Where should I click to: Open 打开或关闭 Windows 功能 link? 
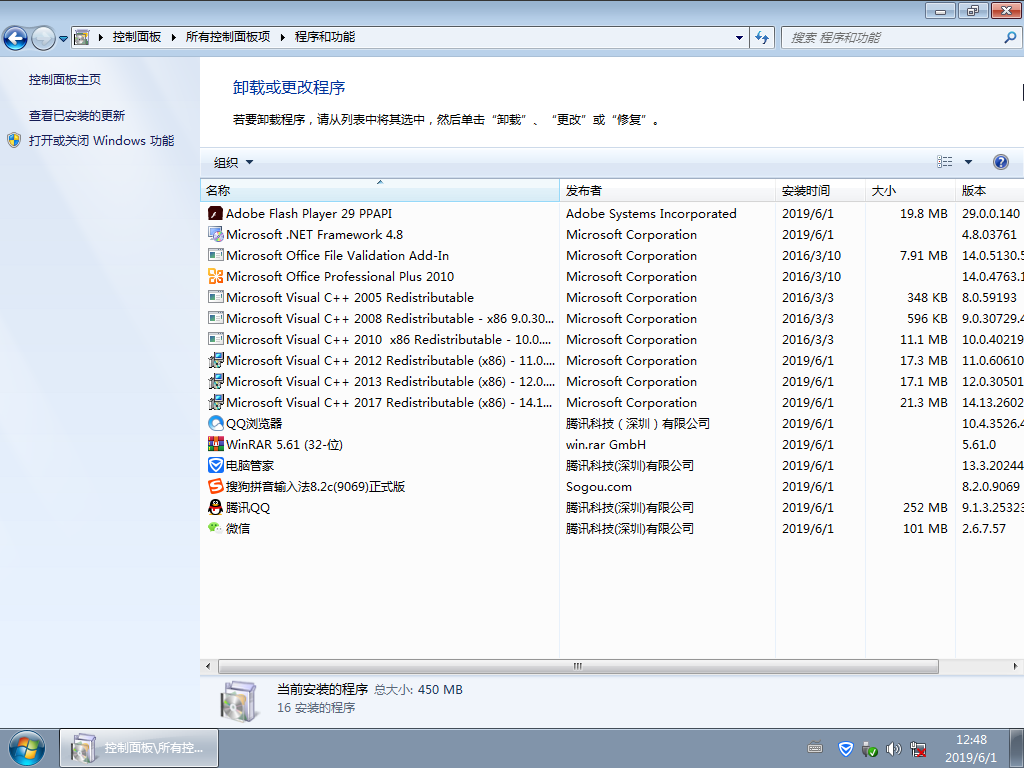[101, 140]
